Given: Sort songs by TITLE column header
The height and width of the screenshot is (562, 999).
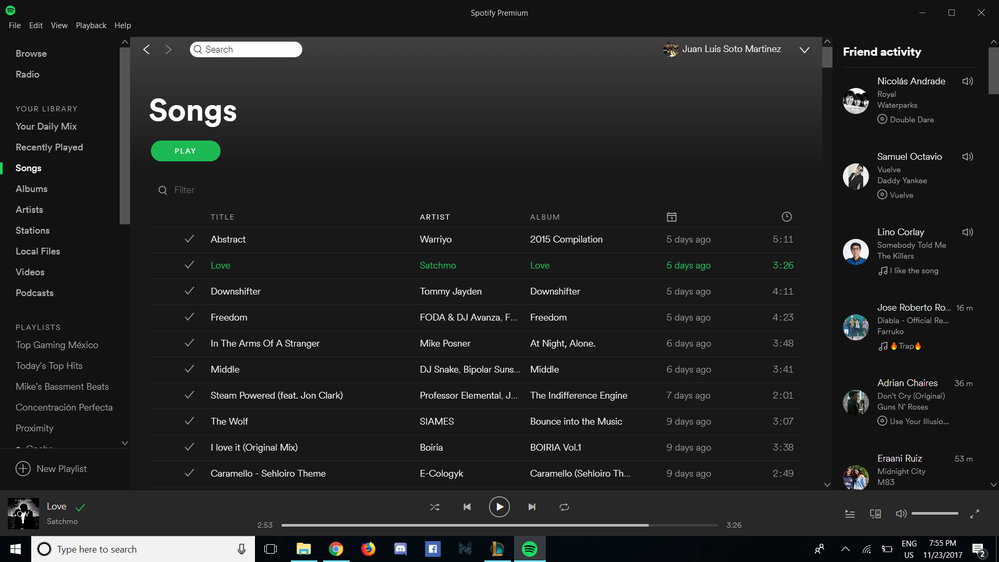Looking at the screenshot, I should click(222, 217).
